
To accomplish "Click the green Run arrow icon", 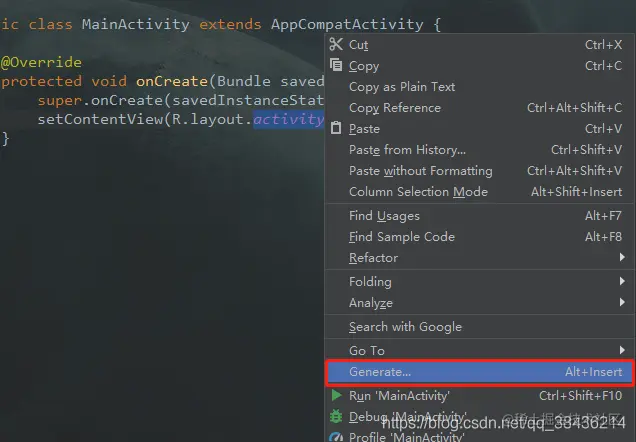I will tap(336, 395).
